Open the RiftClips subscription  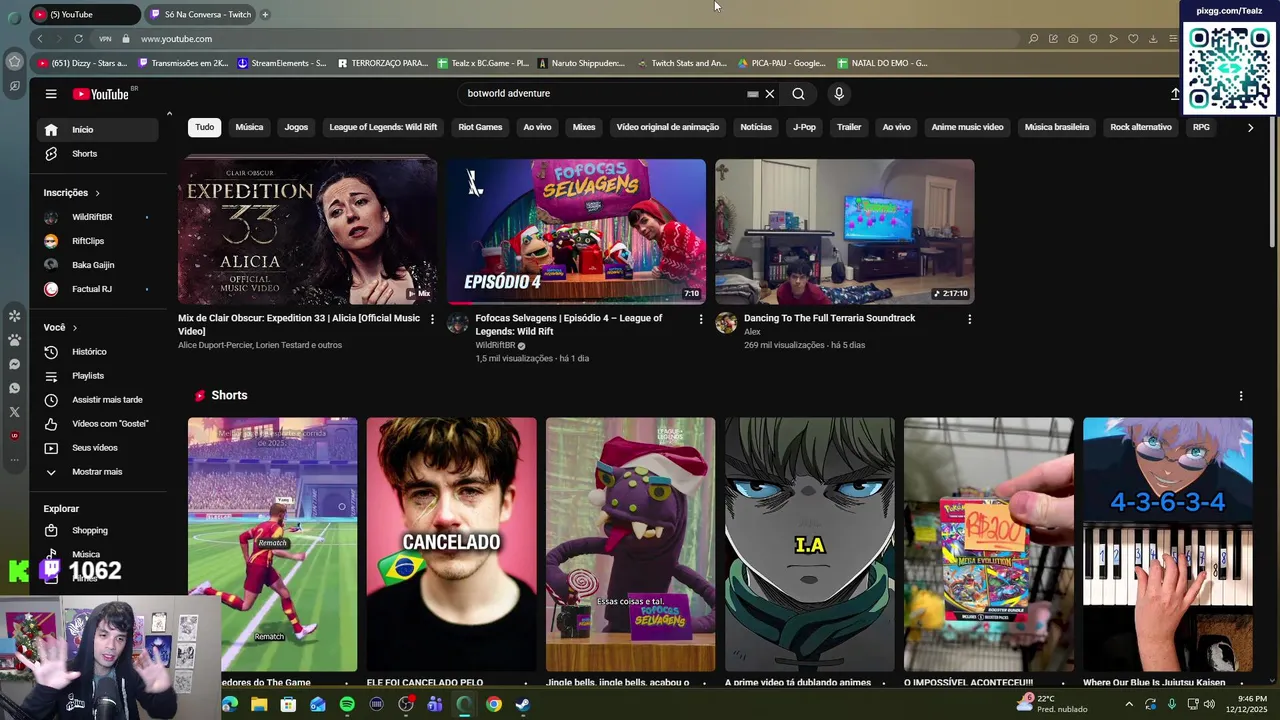(97, 241)
